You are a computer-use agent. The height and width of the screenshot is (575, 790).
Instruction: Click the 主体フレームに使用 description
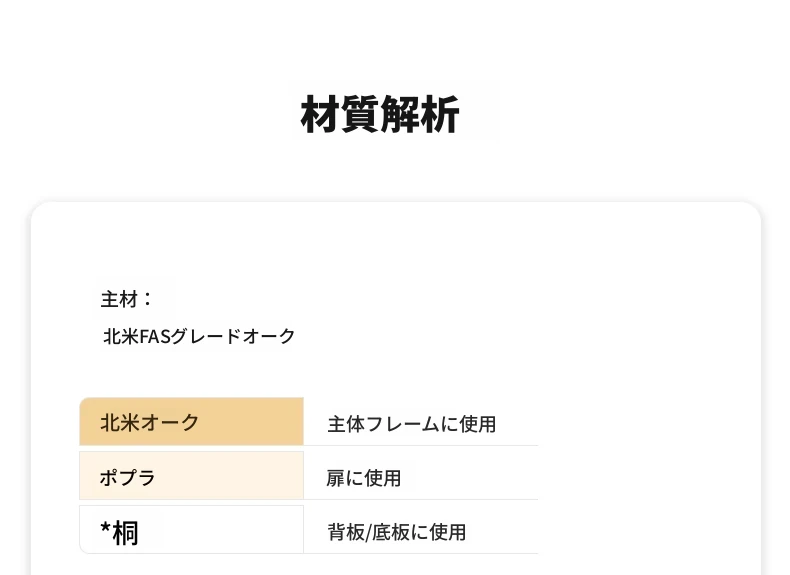412,424
